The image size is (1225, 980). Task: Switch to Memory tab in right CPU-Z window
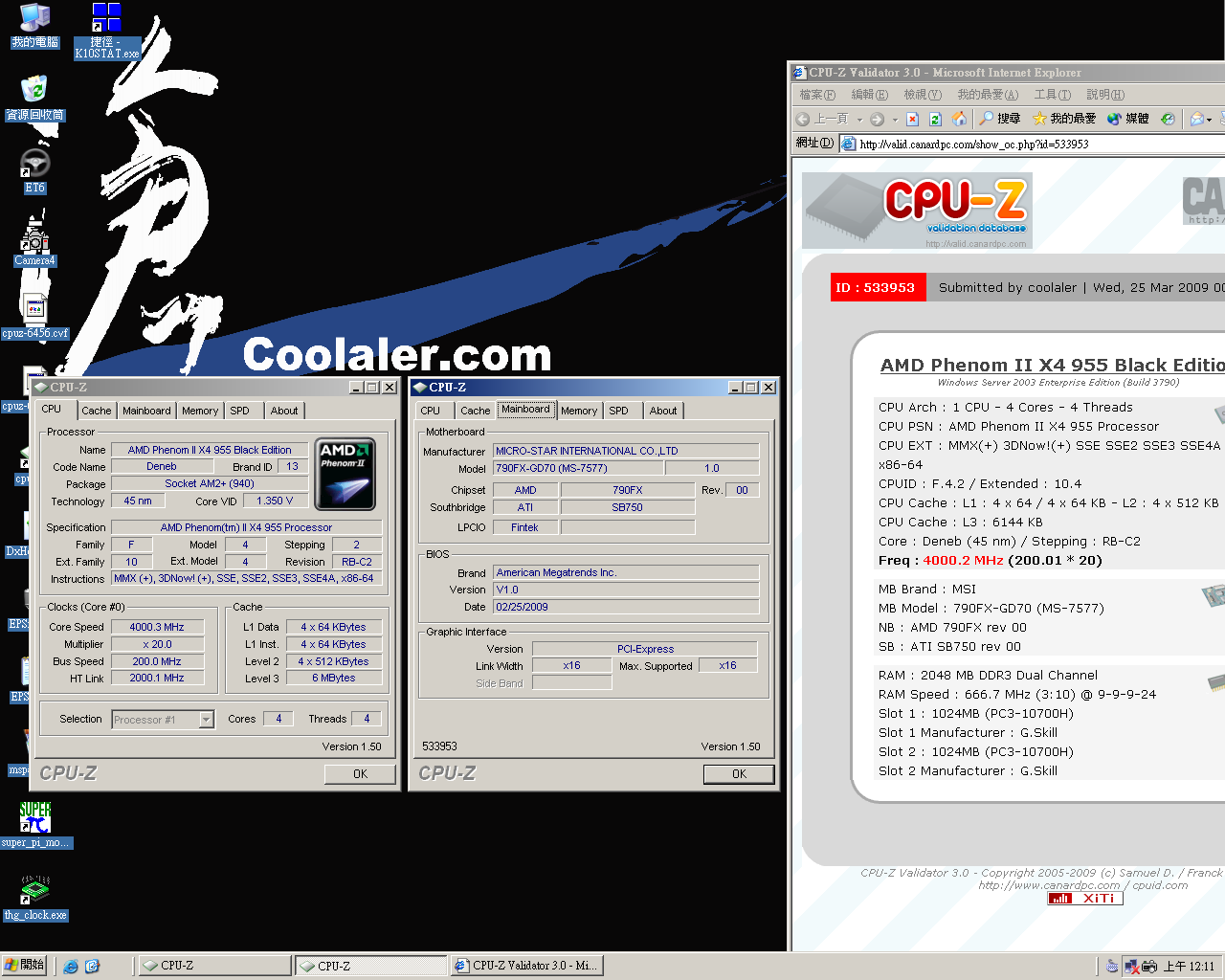(579, 411)
